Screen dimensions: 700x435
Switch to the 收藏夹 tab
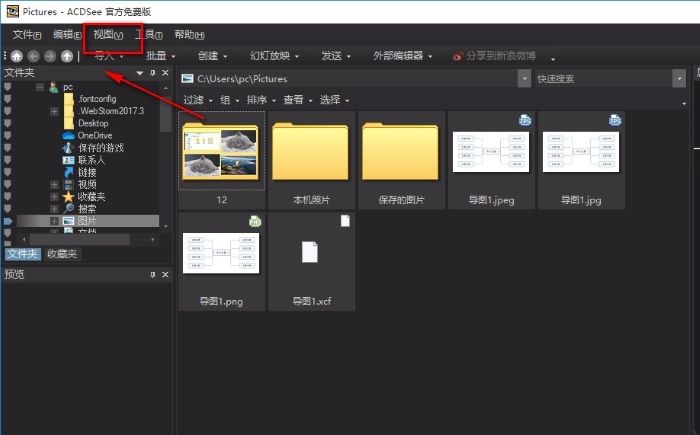coord(62,254)
